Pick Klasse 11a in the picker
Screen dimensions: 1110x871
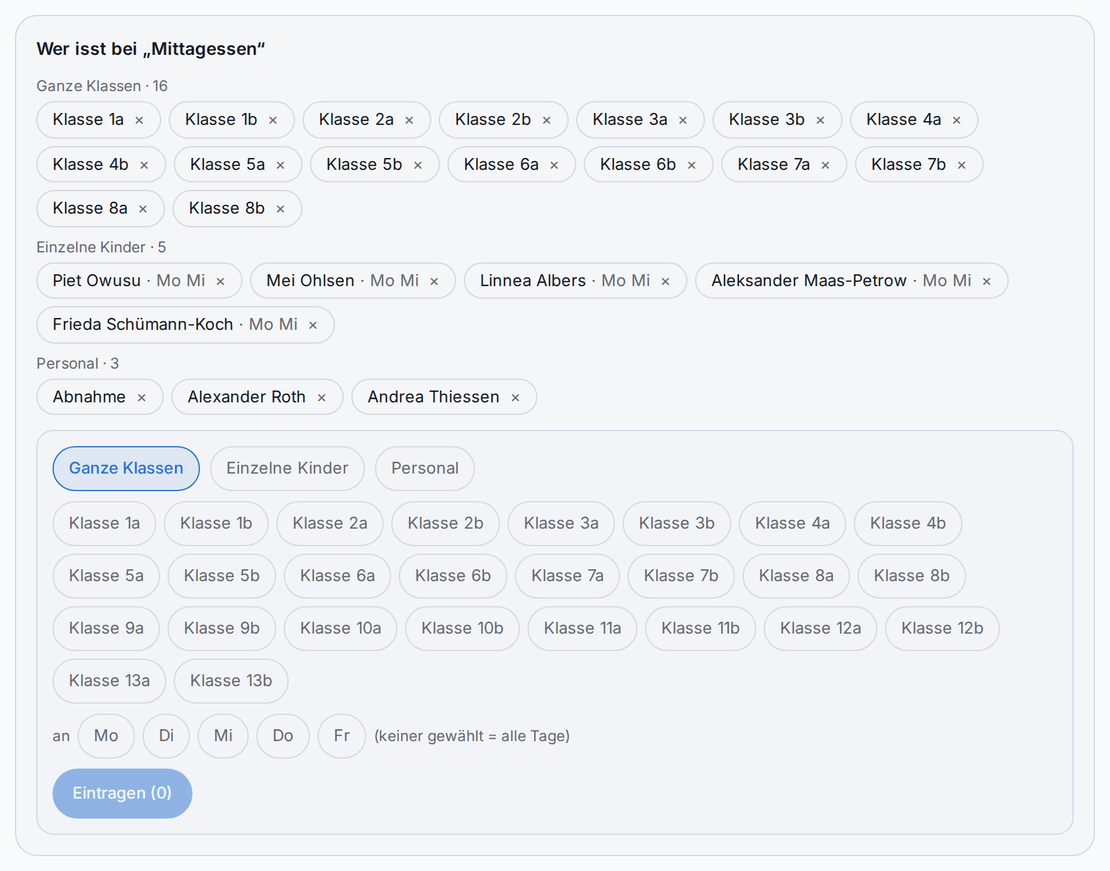coord(583,628)
